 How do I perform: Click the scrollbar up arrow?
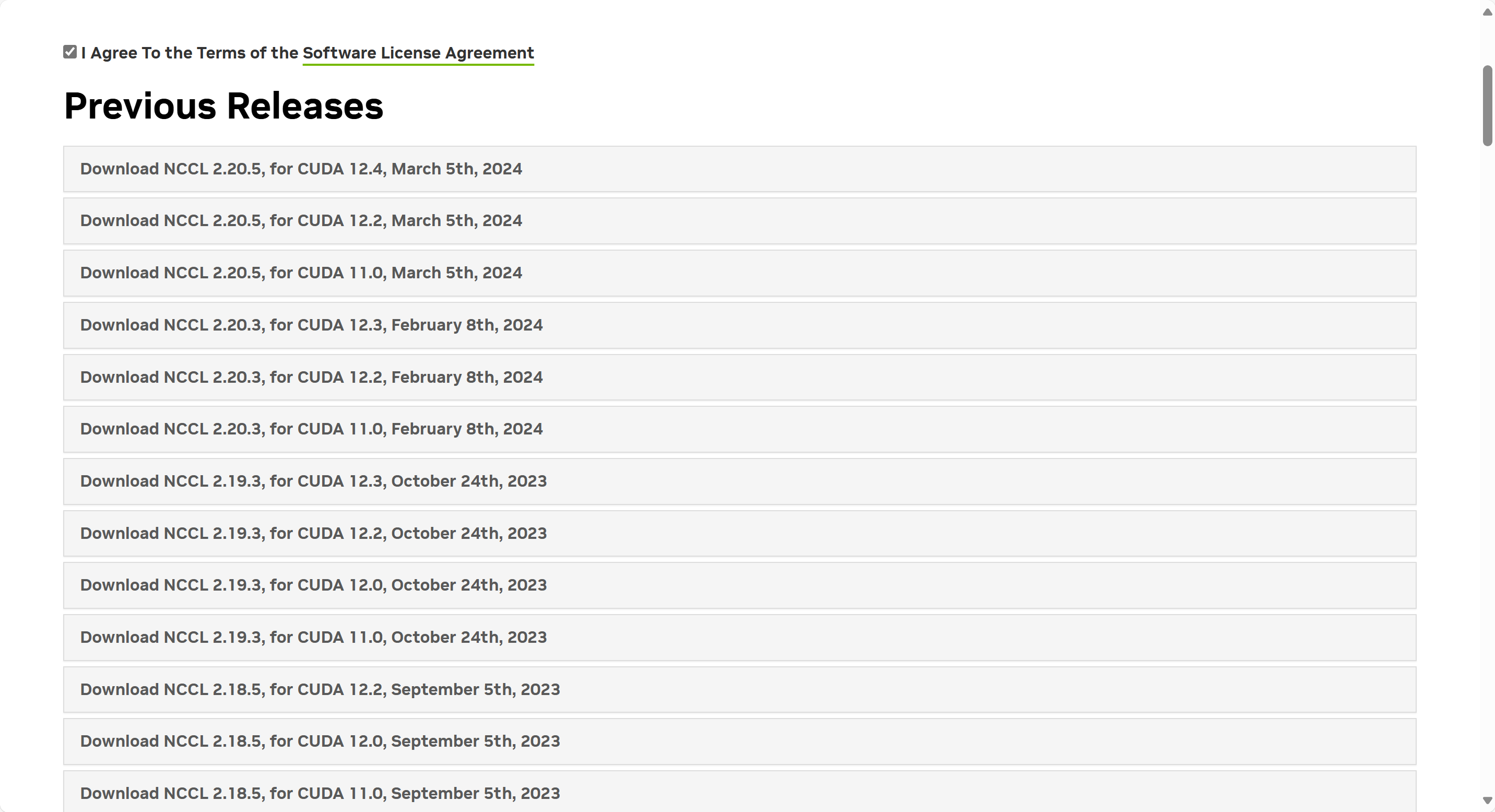[x=1487, y=11]
